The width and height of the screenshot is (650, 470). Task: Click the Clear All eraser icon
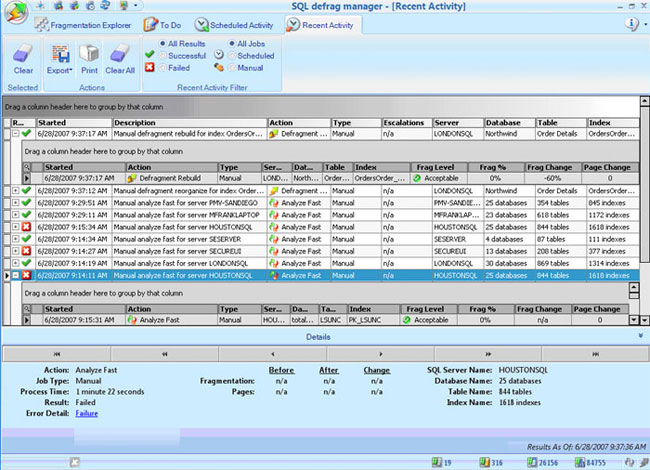coord(120,54)
